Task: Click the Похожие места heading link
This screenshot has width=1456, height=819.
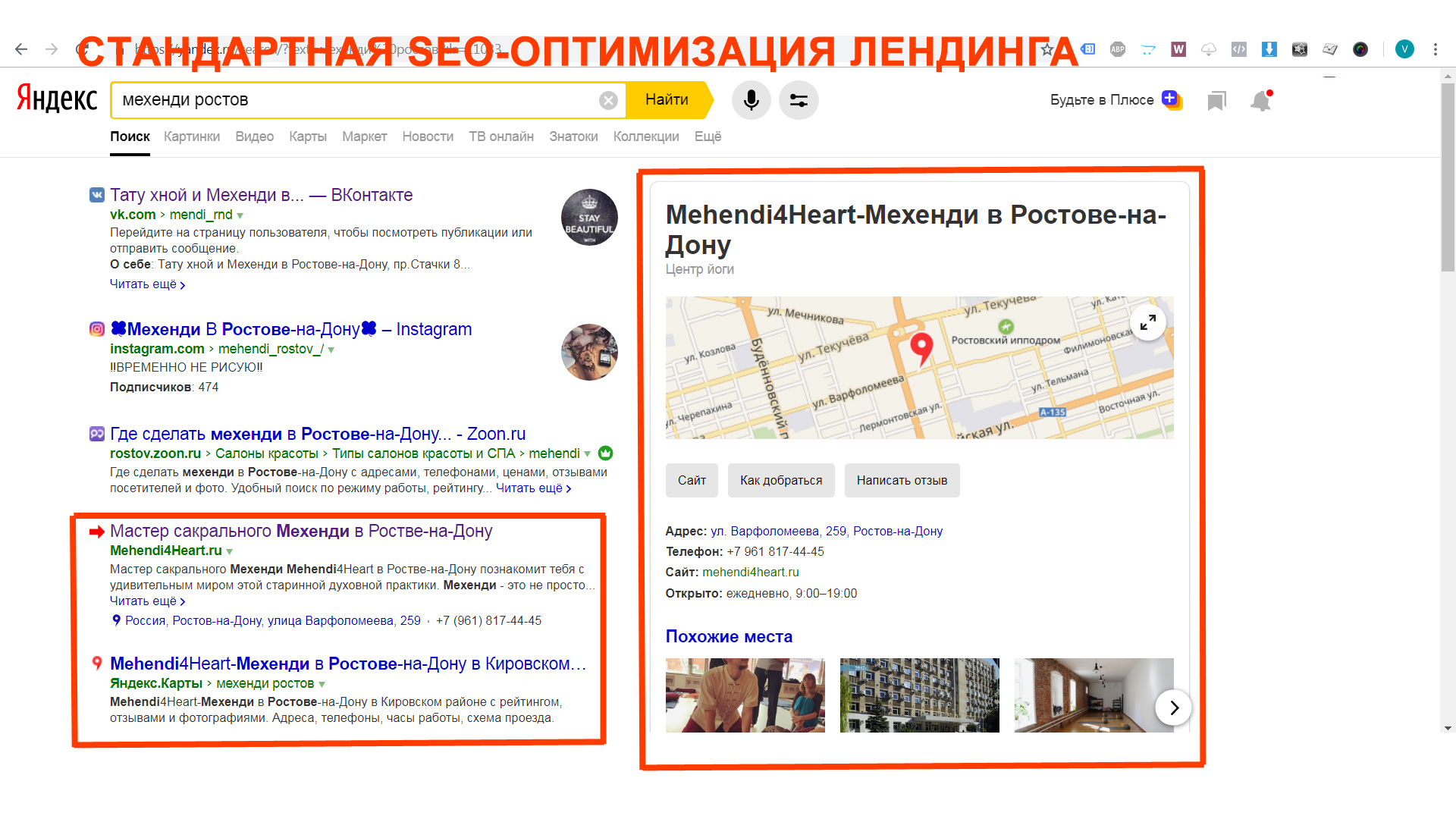Action: coord(729,637)
